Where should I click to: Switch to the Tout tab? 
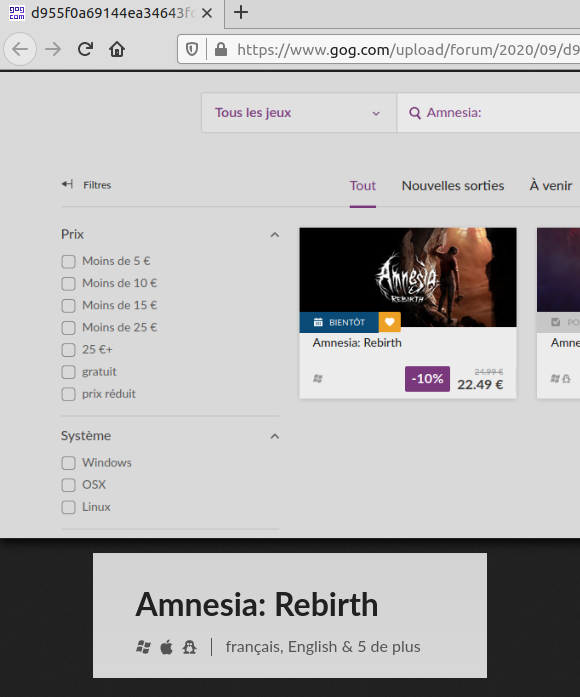click(x=363, y=185)
